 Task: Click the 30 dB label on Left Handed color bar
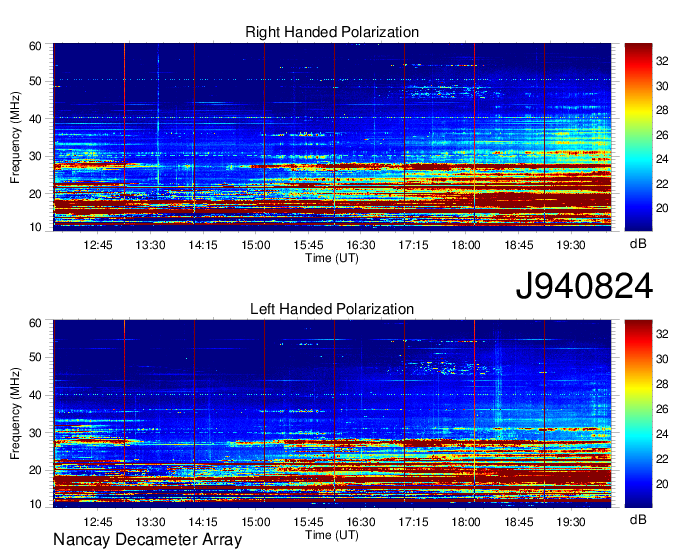tap(662, 359)
